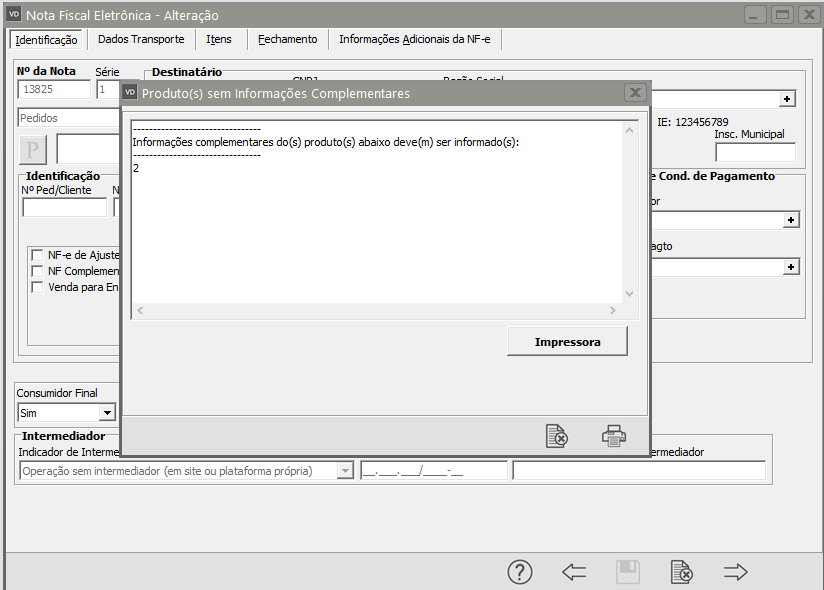Click the P button below Pedidos

coord(34,149)
